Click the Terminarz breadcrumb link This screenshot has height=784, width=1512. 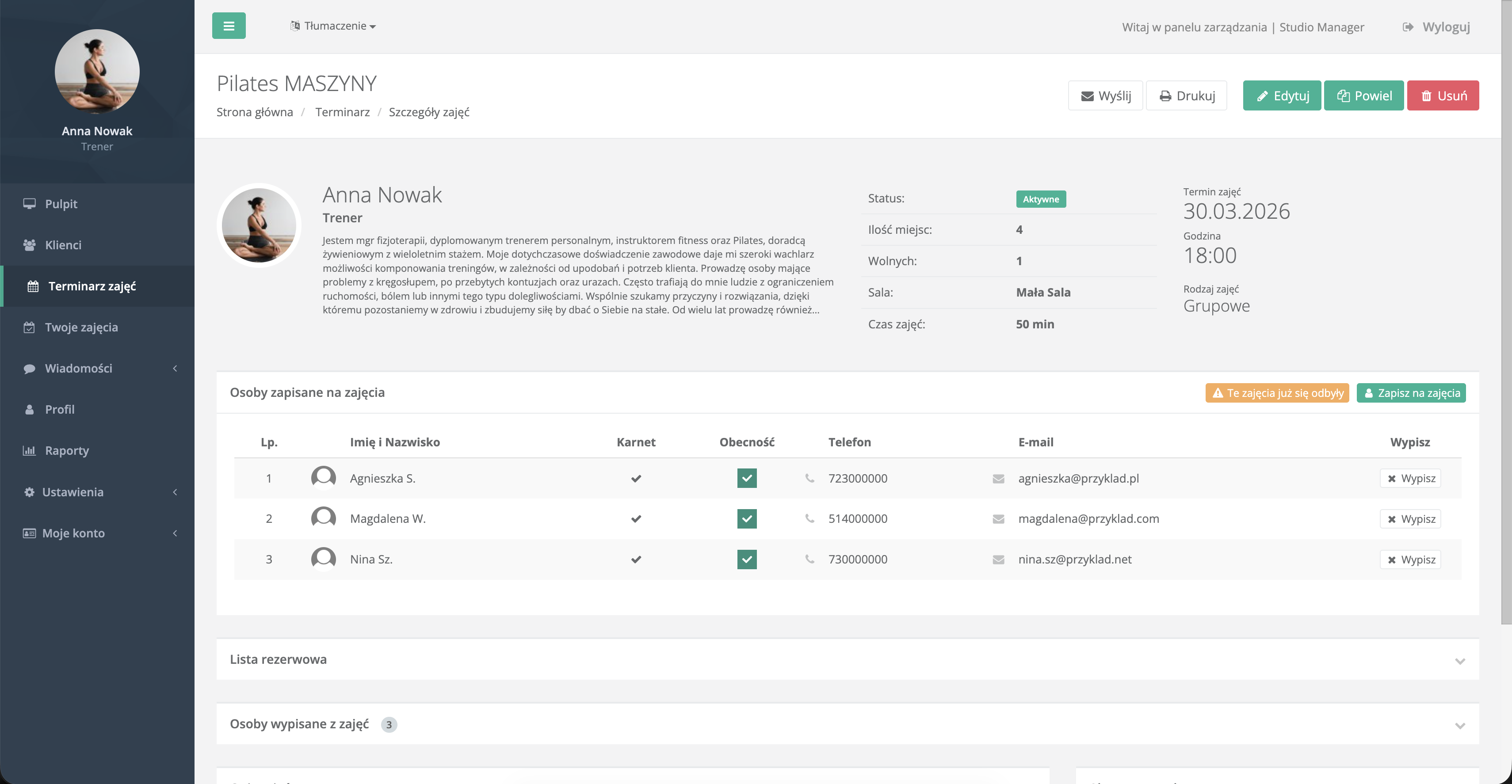(342, 112)
